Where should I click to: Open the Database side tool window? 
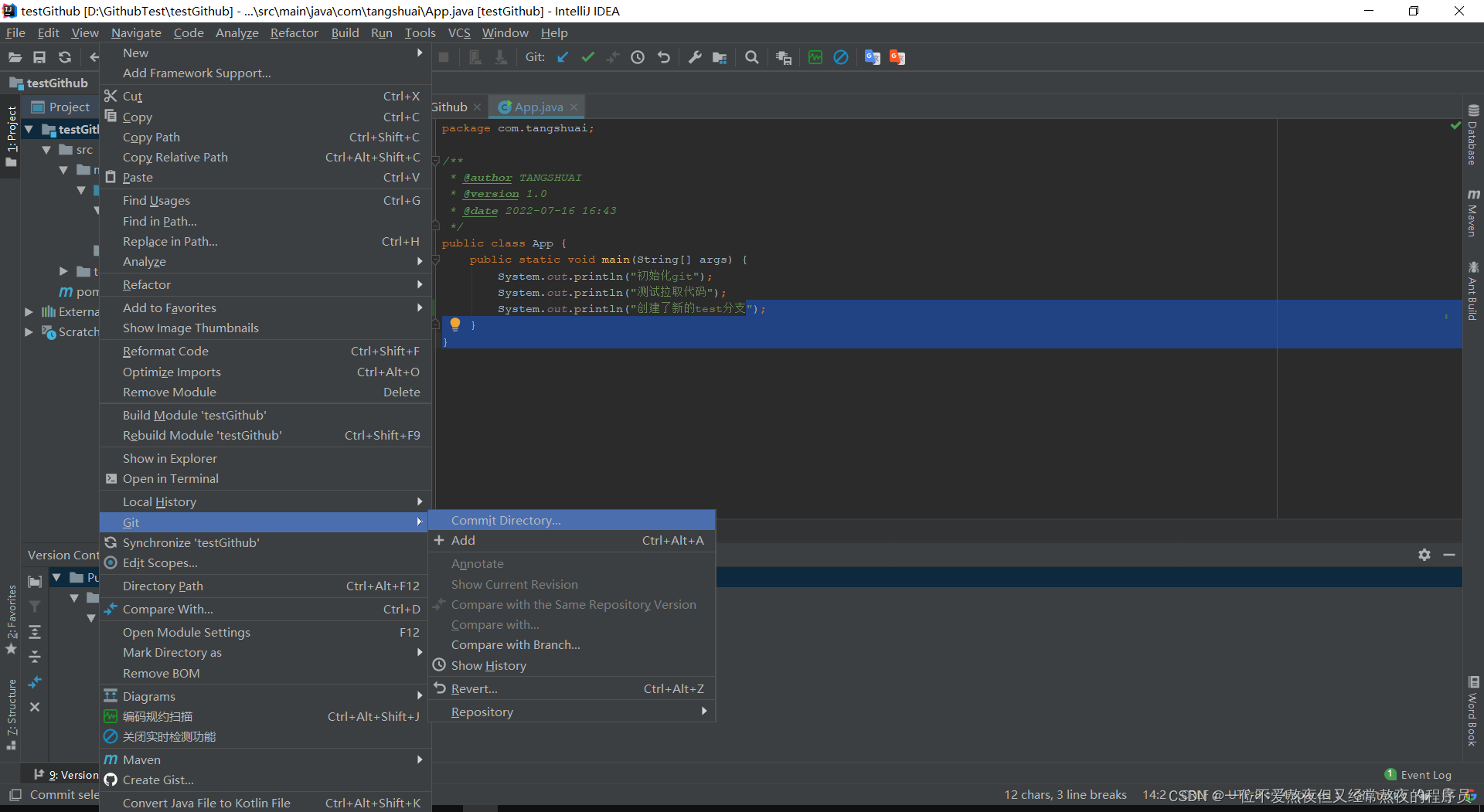pyautogui.click(x=1473, y=135)
